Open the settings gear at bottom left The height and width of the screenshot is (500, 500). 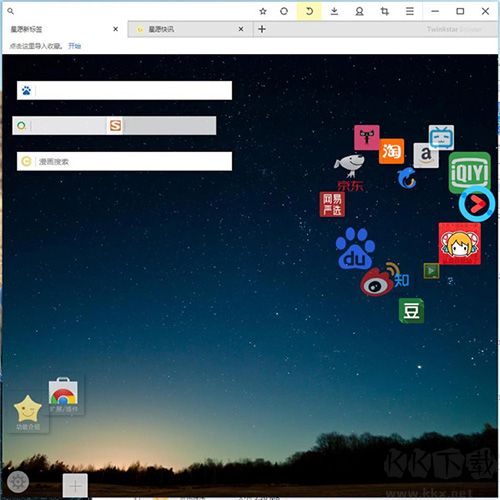click(x=18, y=482)
